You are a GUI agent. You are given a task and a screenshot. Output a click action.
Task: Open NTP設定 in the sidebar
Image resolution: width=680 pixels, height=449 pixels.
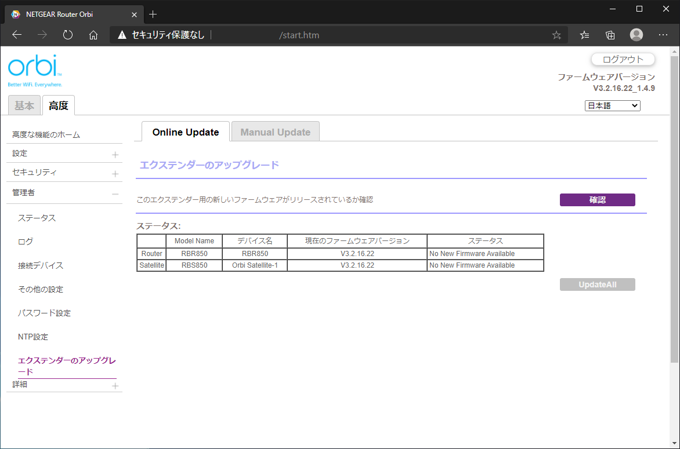[33, 337]
